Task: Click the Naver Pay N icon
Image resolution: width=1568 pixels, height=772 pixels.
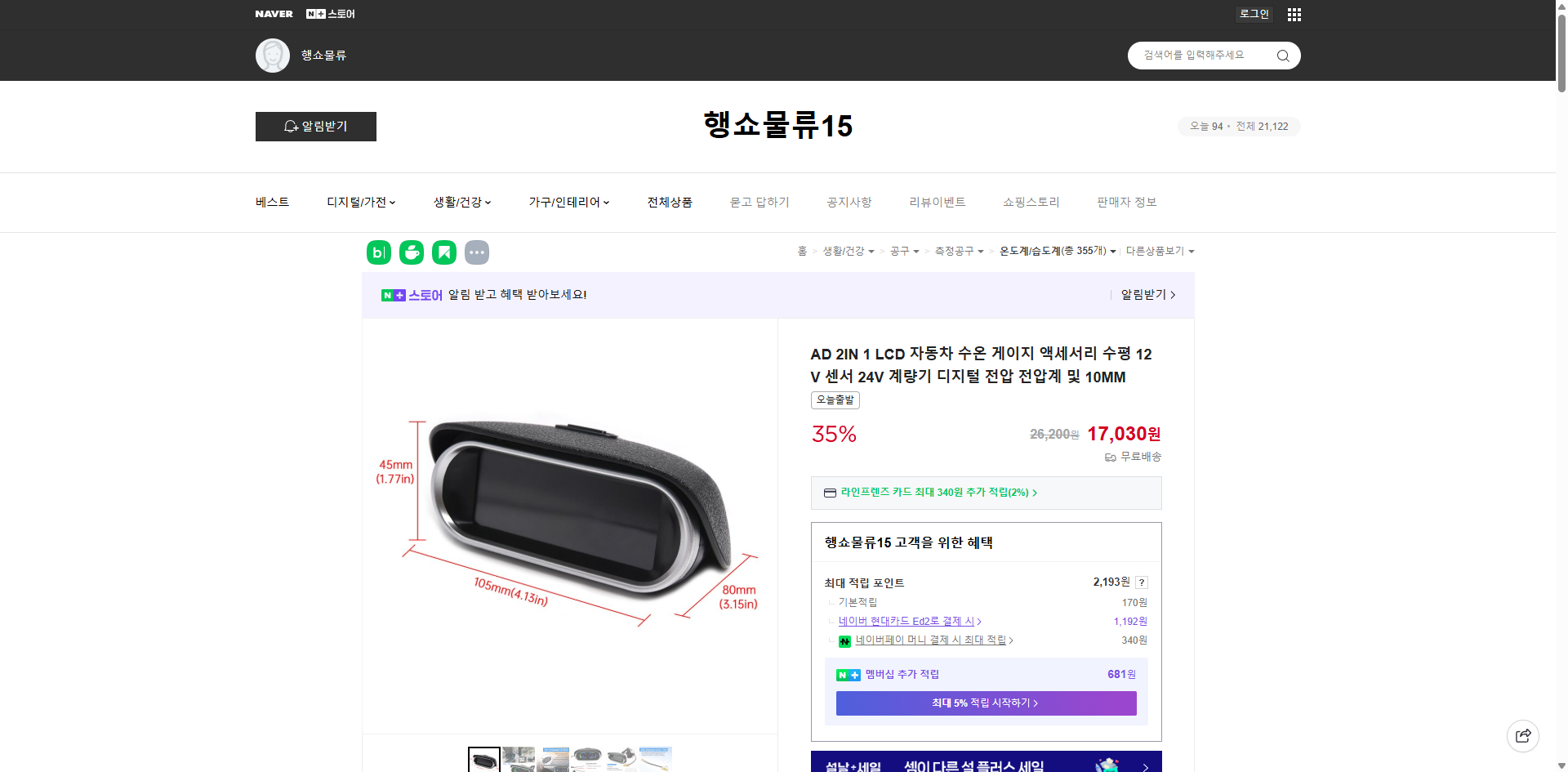Action: point(845,640)
